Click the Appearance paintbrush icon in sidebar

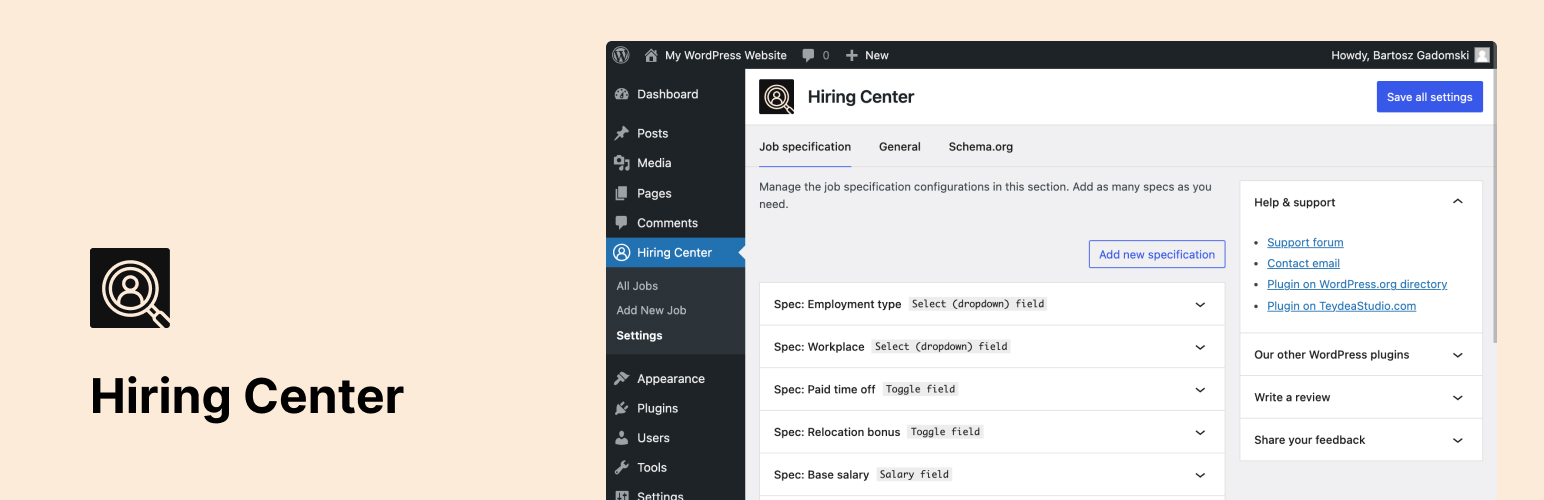[622, 379]
